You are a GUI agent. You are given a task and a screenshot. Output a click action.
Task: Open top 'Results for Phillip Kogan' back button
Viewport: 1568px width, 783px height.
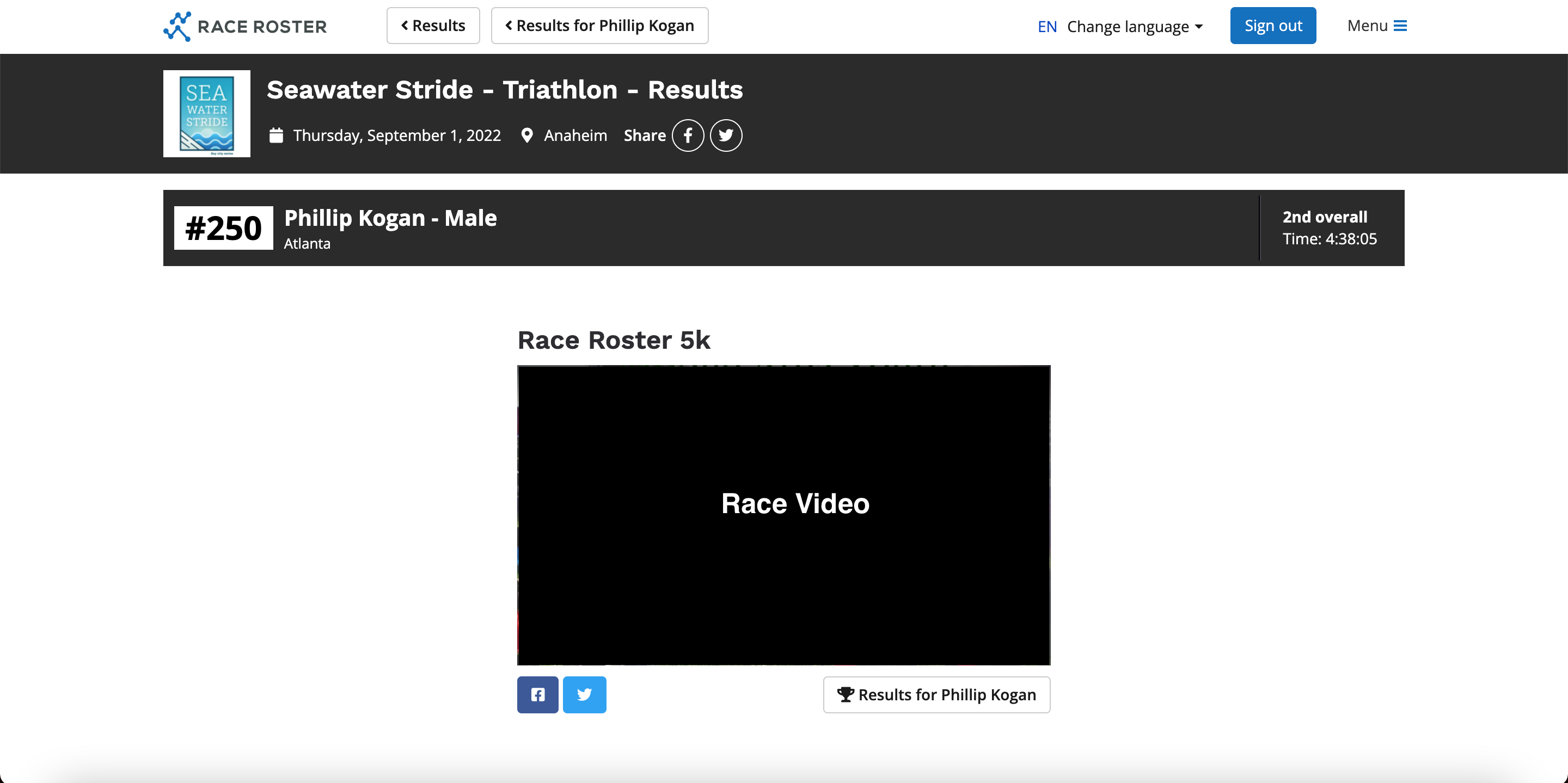[x=599, y=26]
